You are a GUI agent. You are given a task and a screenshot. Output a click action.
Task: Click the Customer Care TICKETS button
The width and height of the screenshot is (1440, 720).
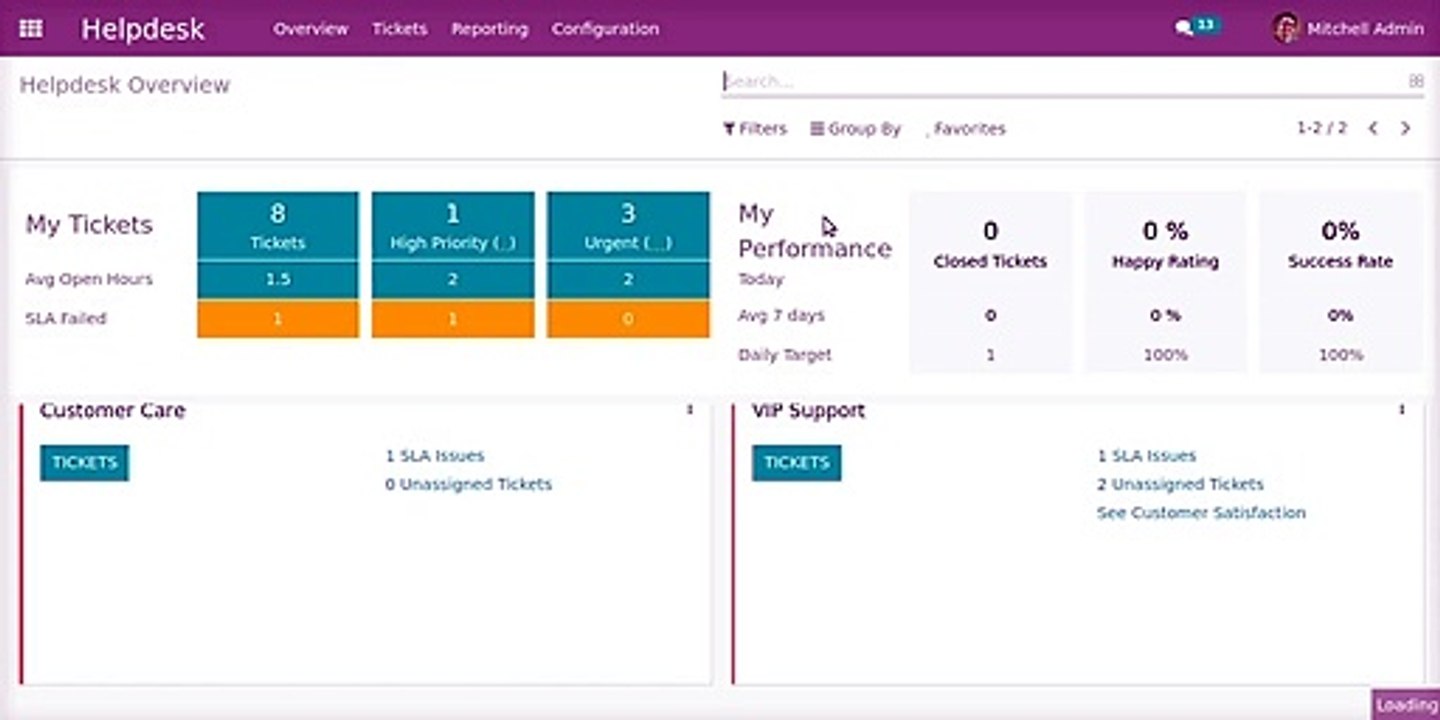coord(84,463)
